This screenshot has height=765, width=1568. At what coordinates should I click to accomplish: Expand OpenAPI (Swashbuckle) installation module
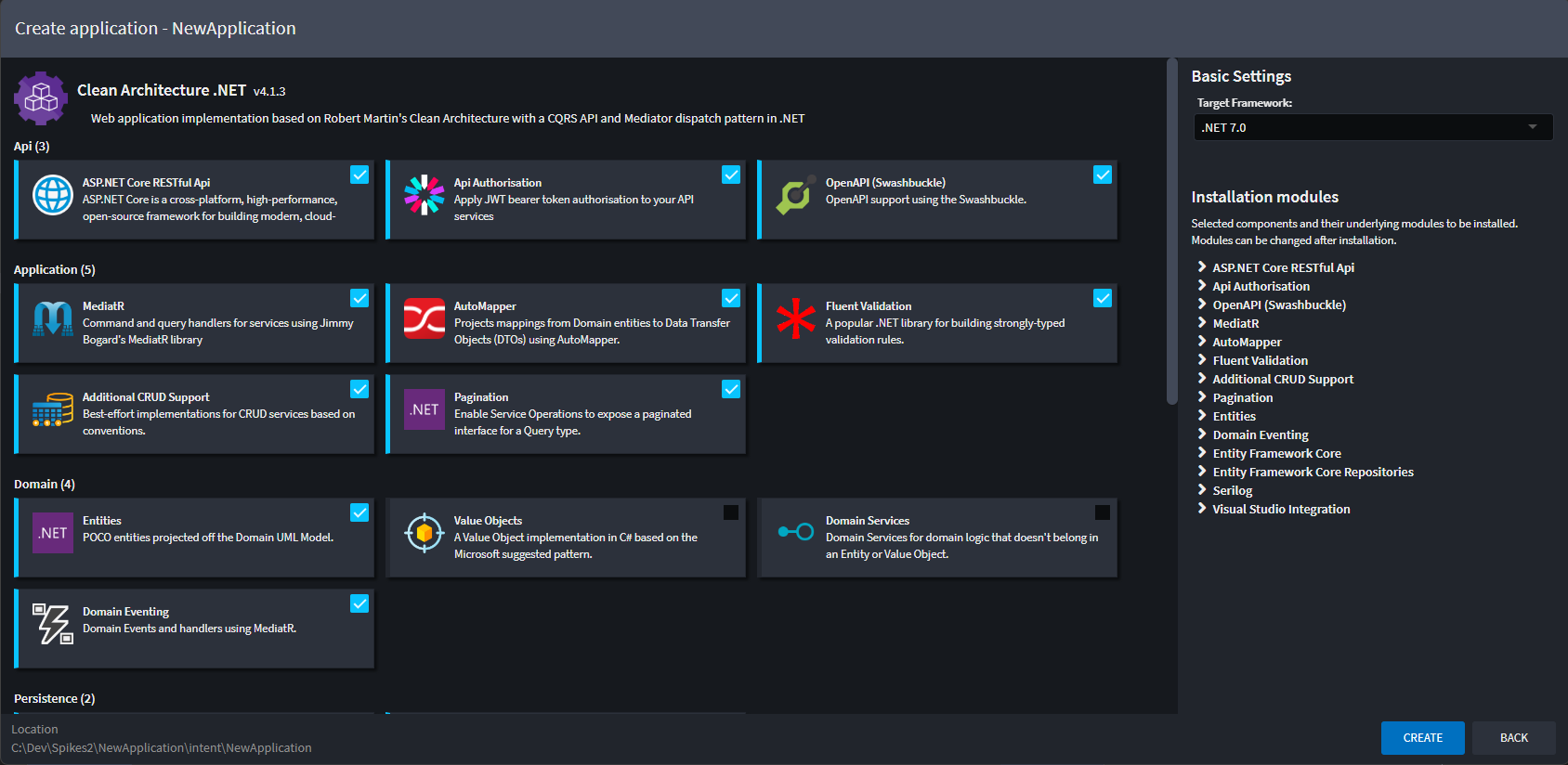coord(1202,305)
